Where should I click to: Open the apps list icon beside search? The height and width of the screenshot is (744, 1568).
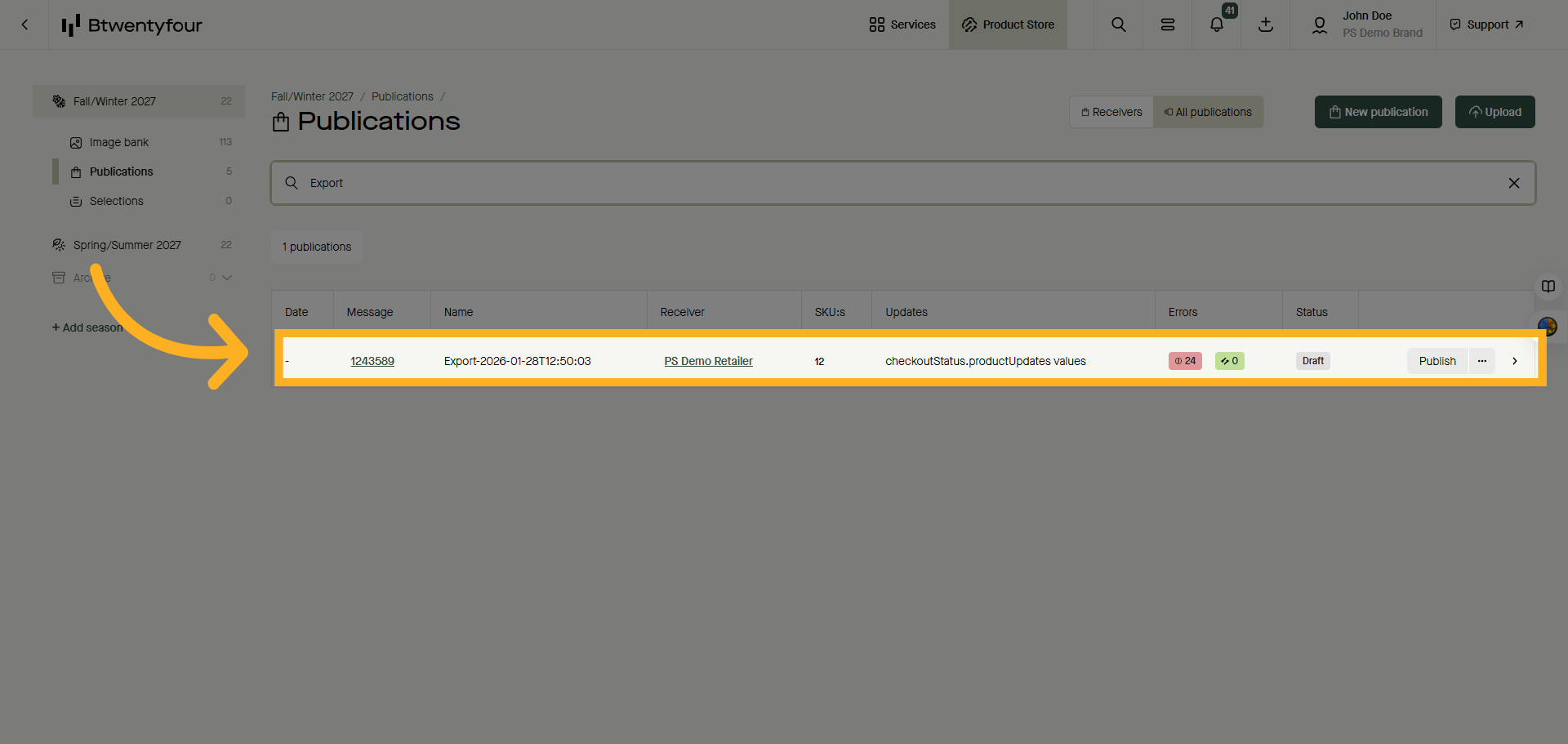point(1166,25)
